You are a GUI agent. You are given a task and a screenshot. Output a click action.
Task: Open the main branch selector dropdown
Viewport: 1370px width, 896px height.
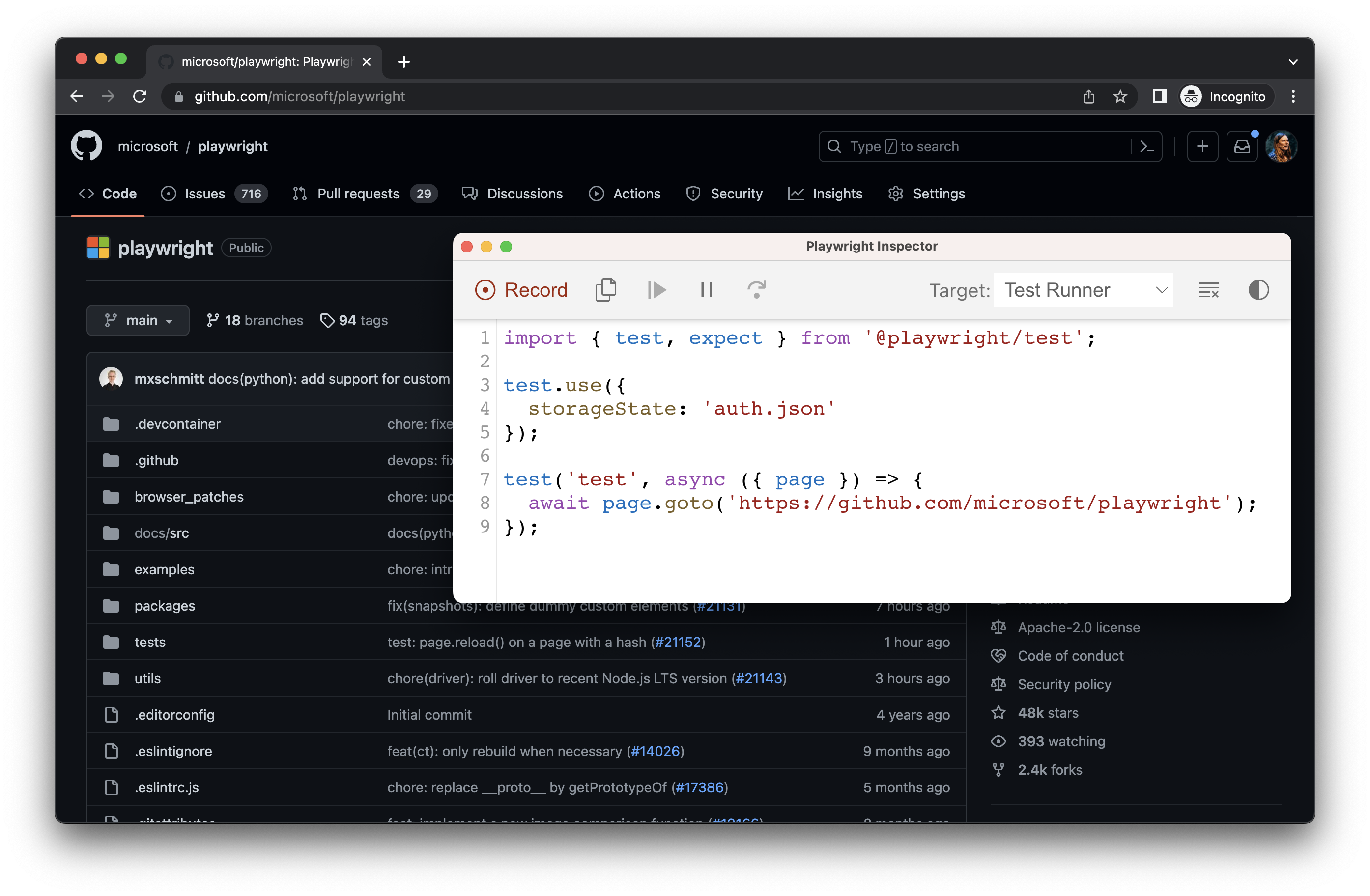pos(138,321)
